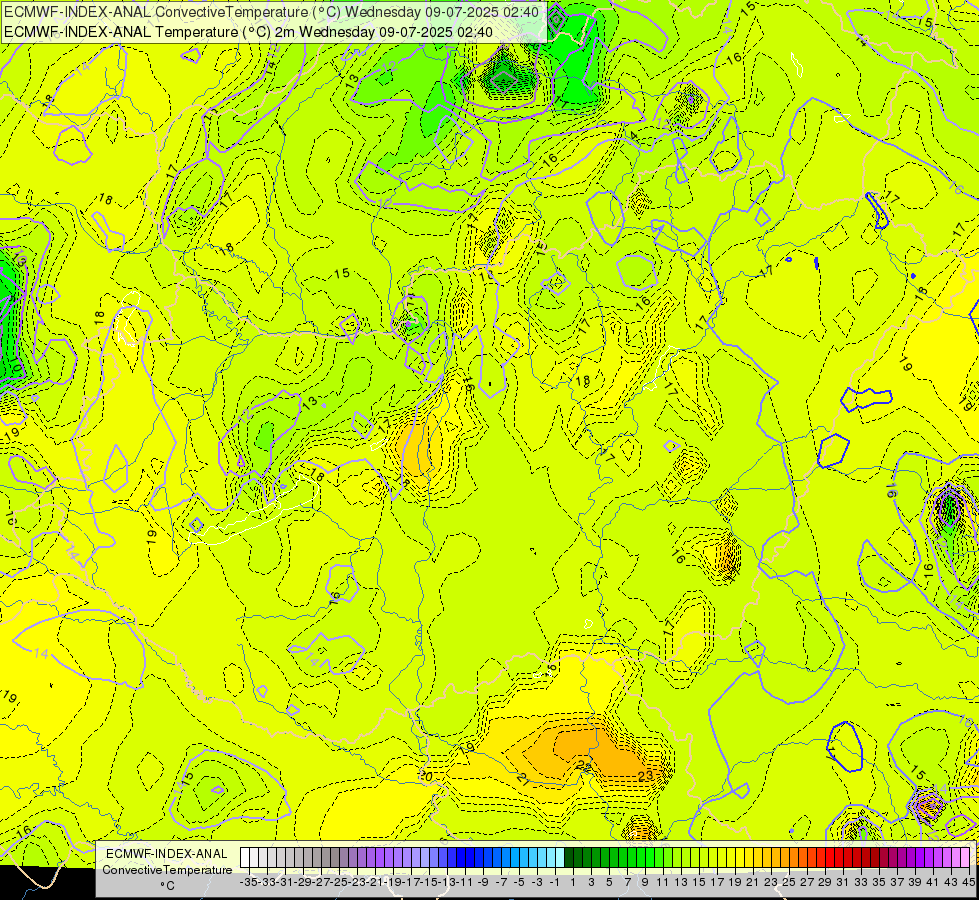The width and height of the screenshot is (979, 900).
Task: Click the legend scale number '-1'
Action: pyautogui.click(x=554, y=882)
